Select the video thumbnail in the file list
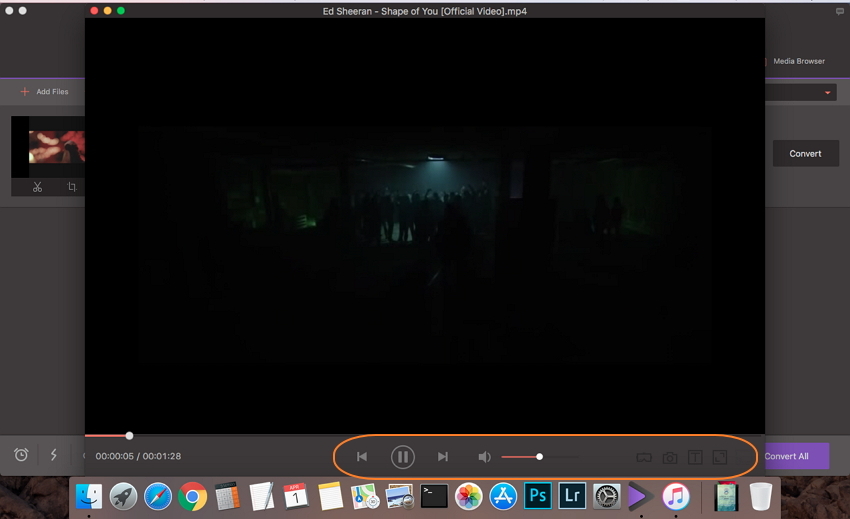Screen dimensions: 850x519 click(48, 146)
